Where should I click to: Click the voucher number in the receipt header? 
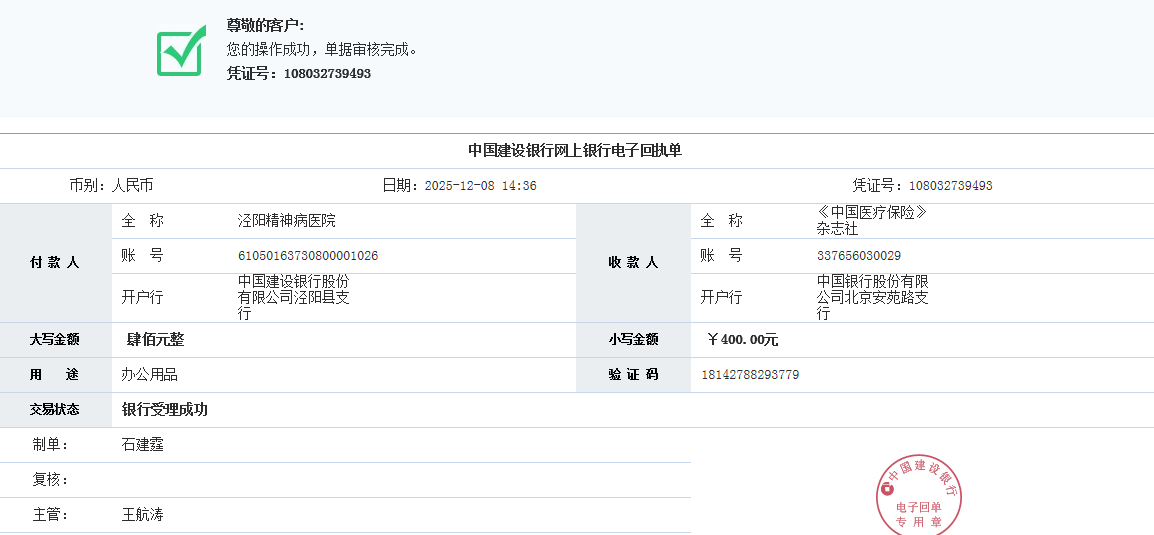coord(951,186)
